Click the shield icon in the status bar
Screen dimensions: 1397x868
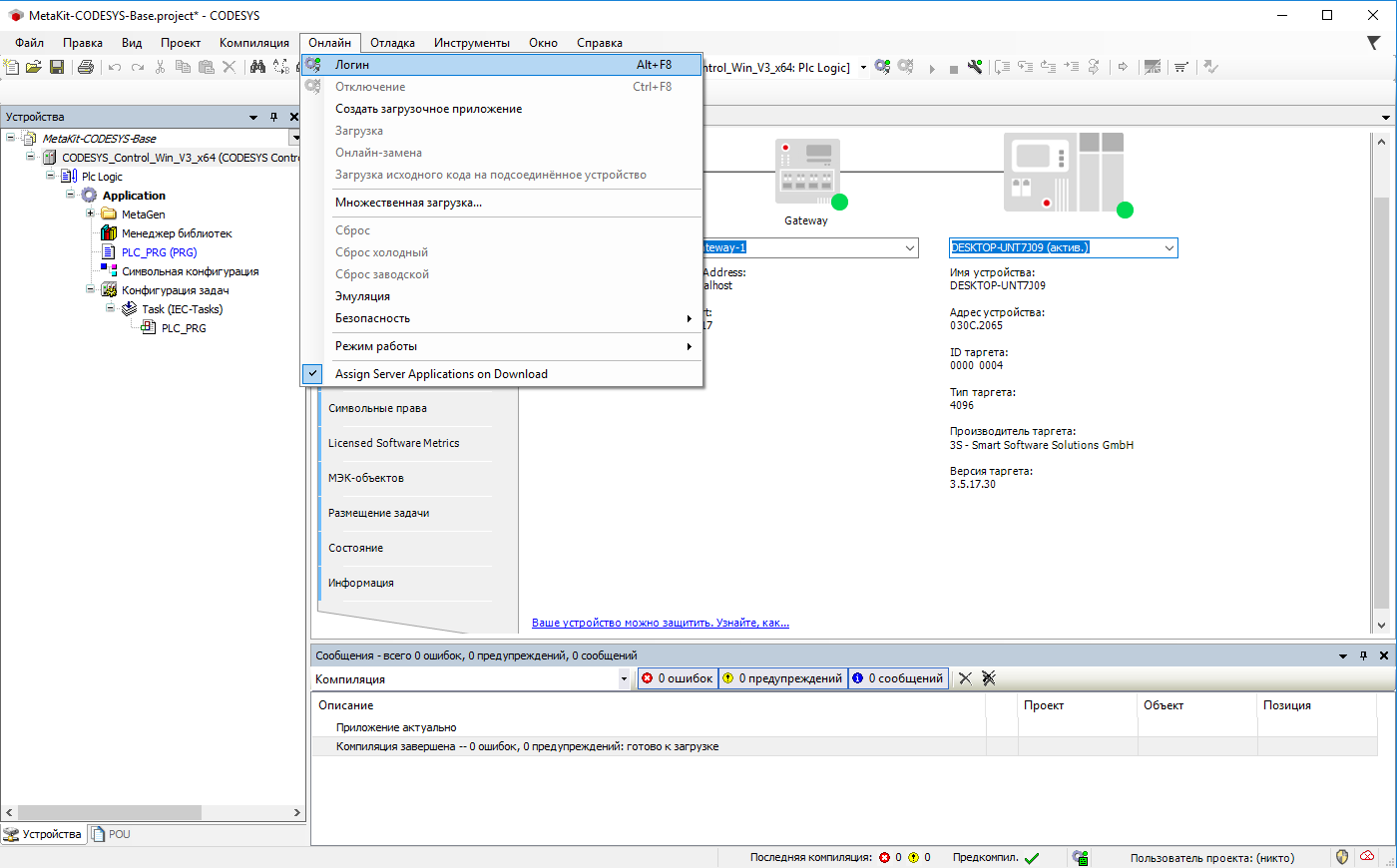click(x=1342, y=857)
